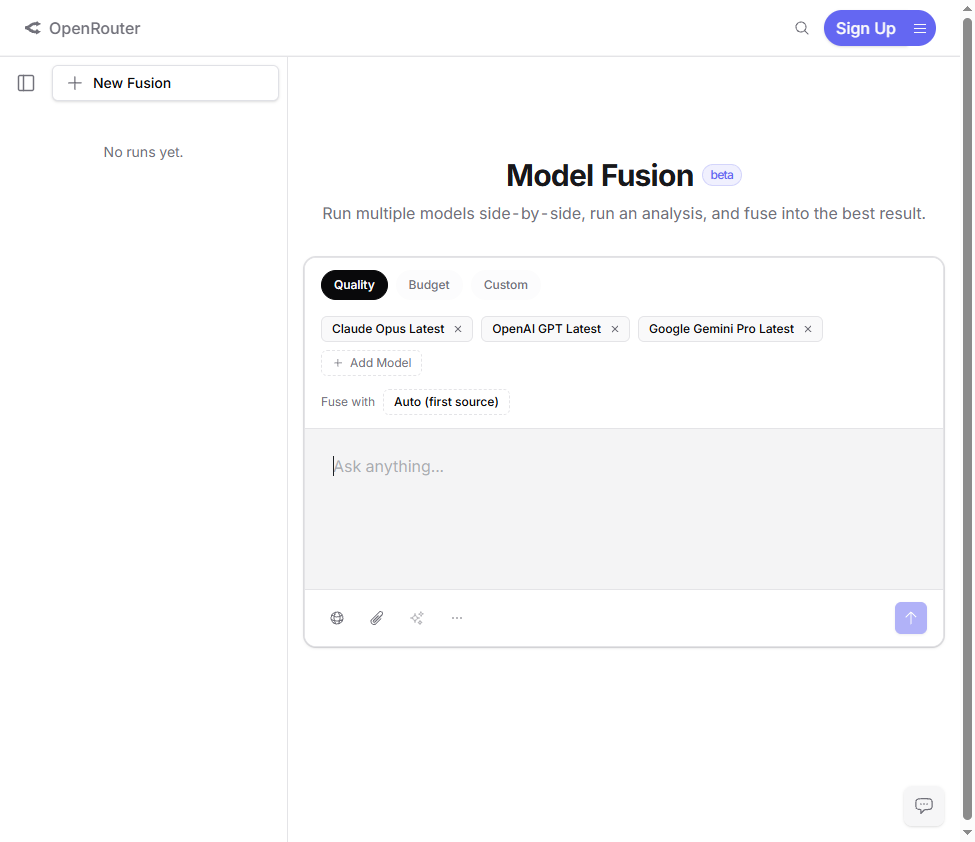Select the Quality preset tab
This screenshot has height=842, width=975.
[354, 285]
